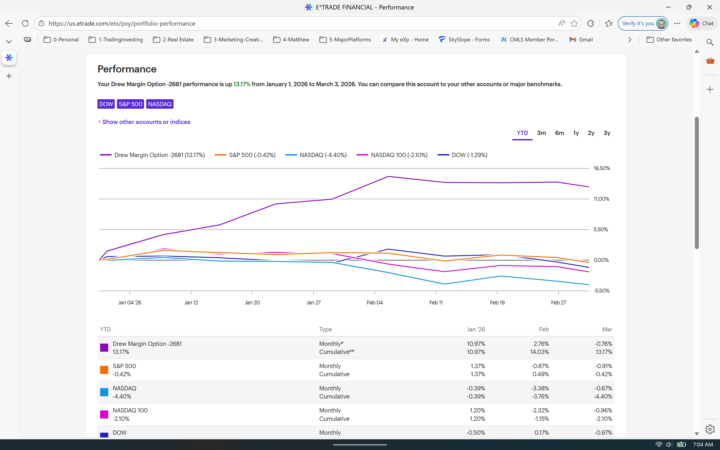Switch to the 1y time range
Screen dimensions: 720x450
pos(576,133)
